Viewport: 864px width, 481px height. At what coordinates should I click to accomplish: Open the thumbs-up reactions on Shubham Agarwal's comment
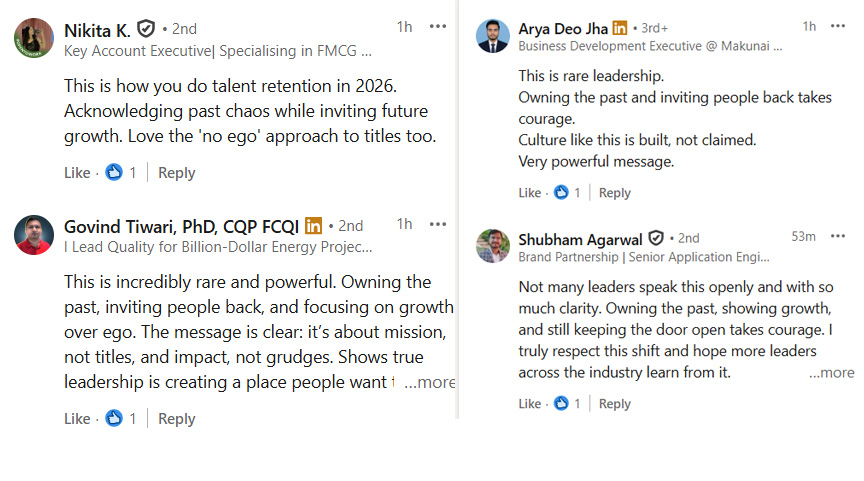(561, 404)
